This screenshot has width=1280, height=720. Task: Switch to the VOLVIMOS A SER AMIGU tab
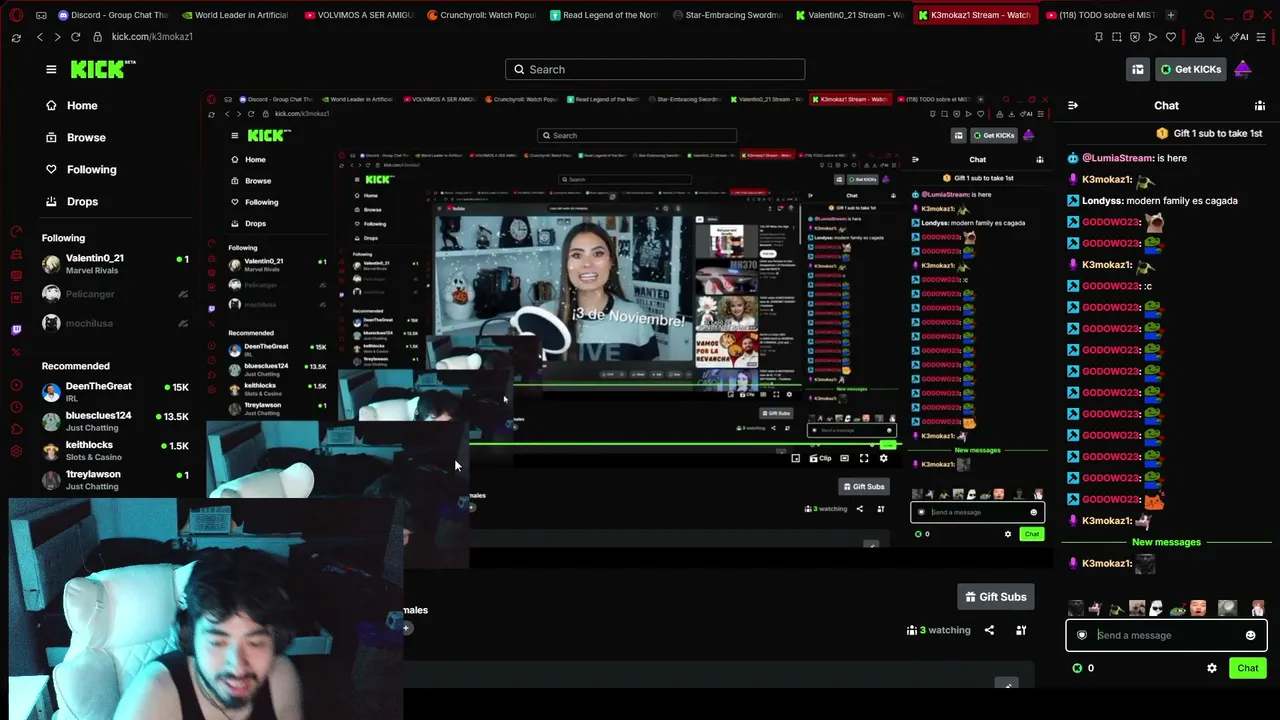(358, 15)
